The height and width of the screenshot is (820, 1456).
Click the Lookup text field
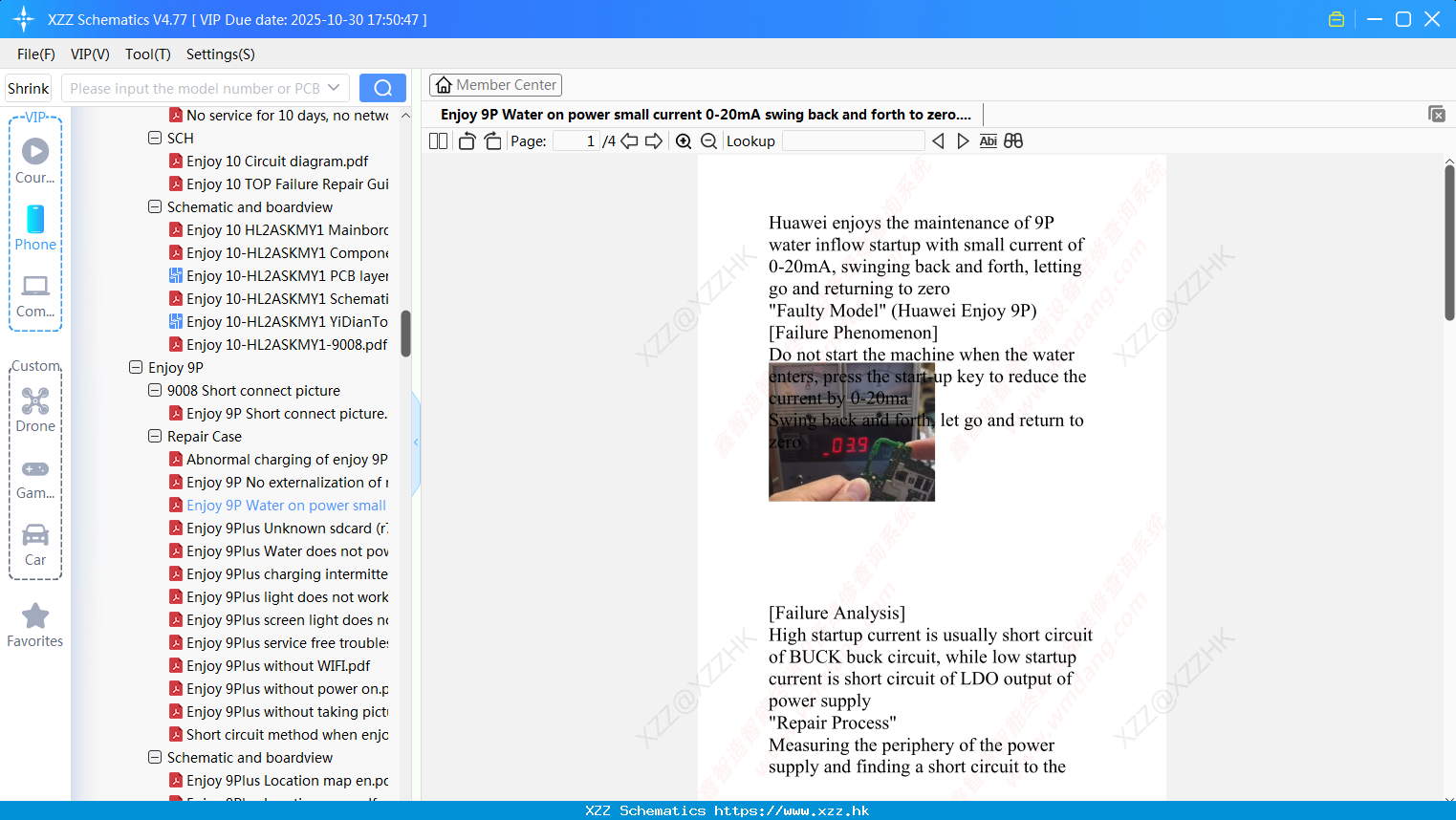[853, 141]
